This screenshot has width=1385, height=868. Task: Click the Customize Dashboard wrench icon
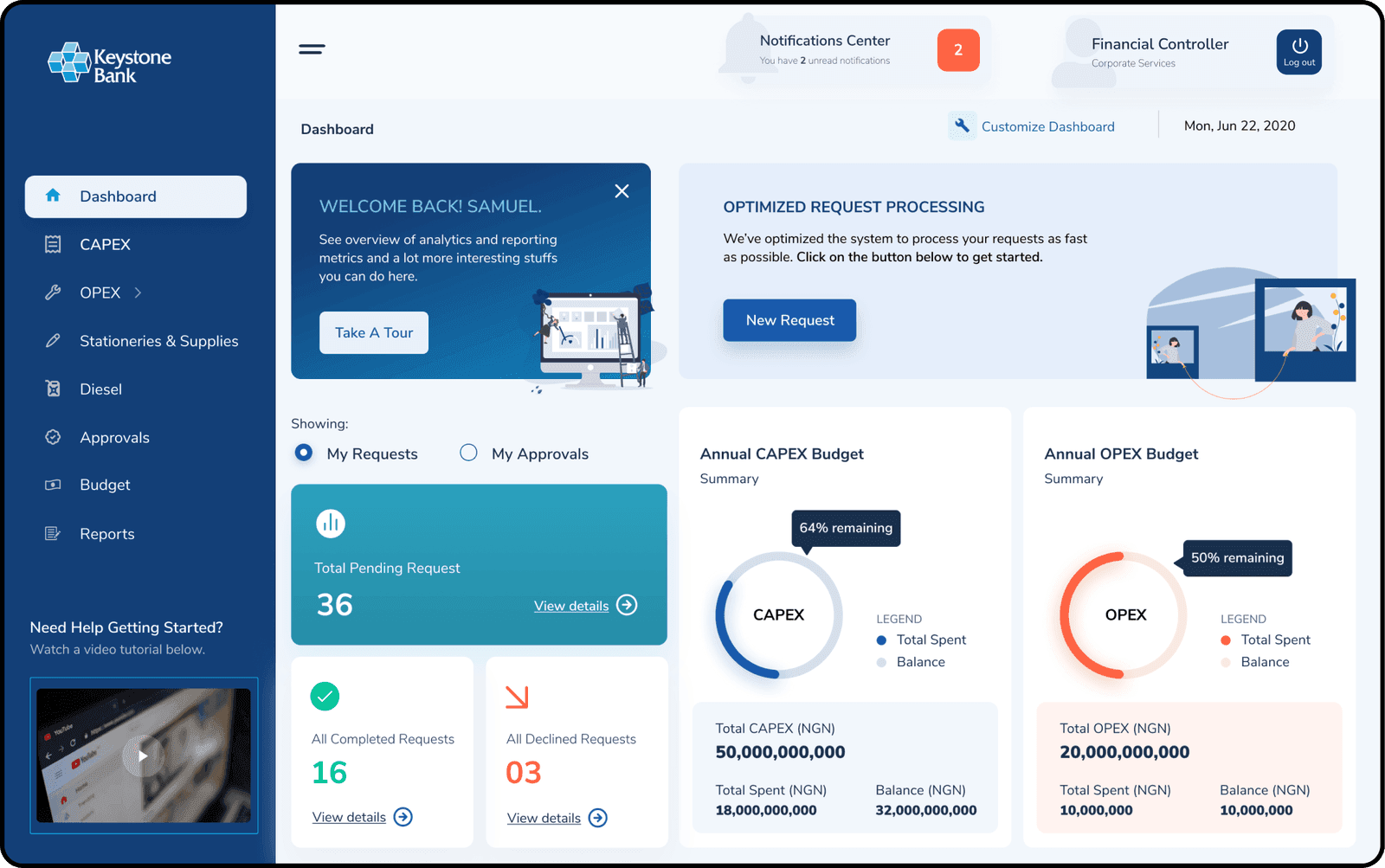click(x=962, y=125)
